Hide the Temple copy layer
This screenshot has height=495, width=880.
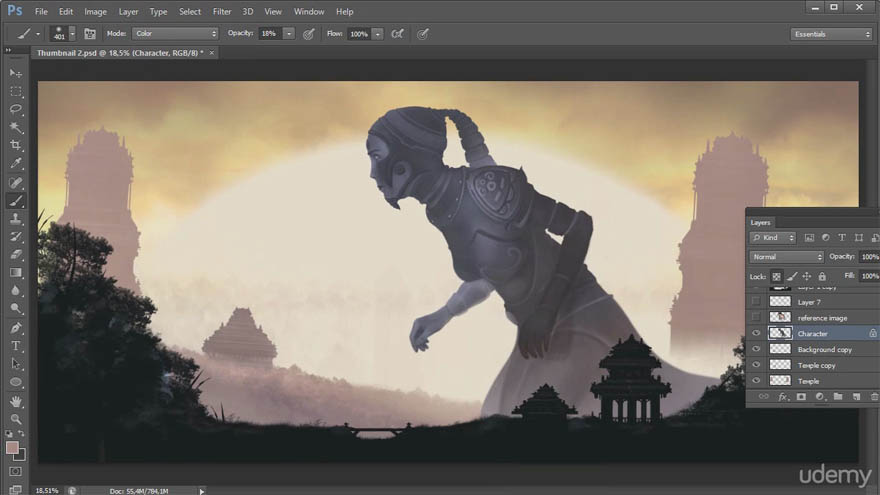pyautogui.click(x=756, y=365)
